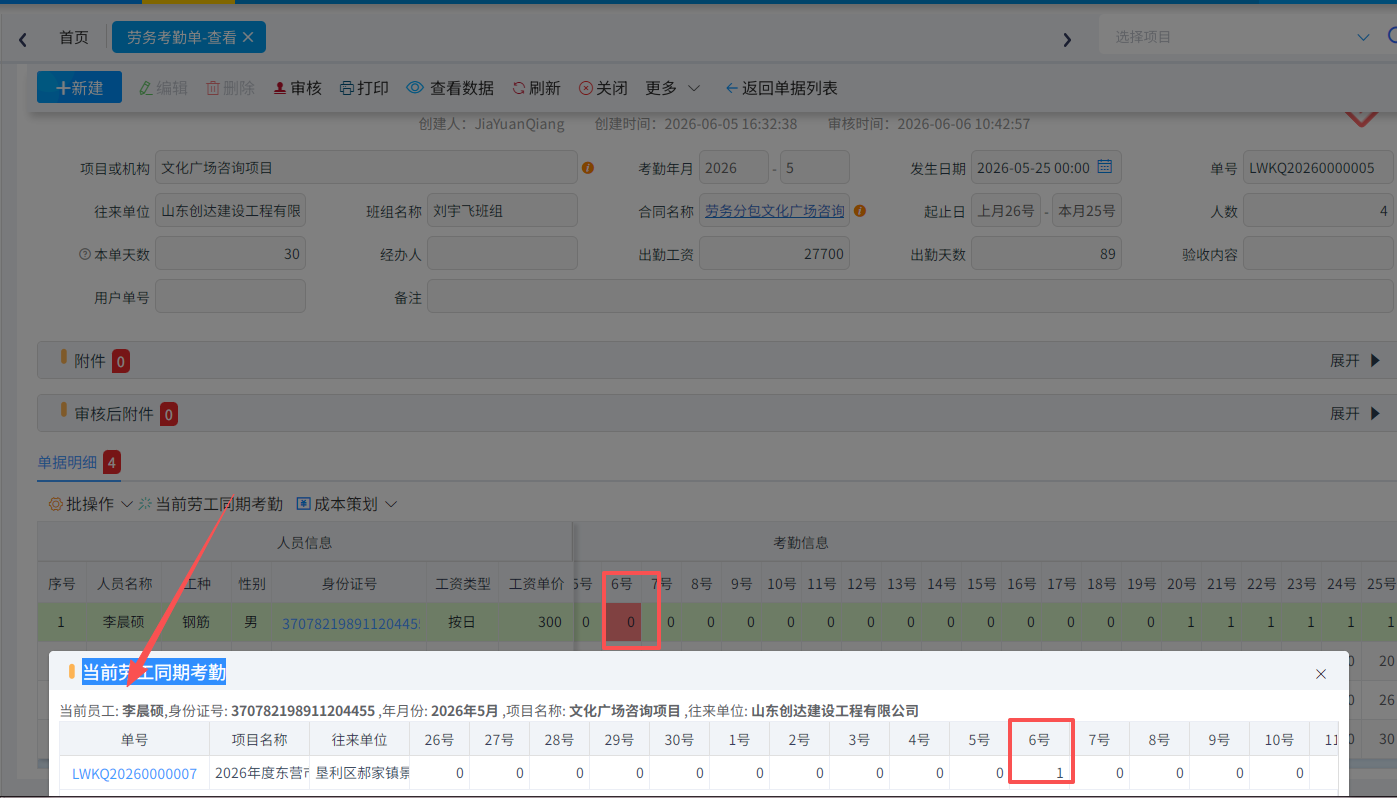Open the 成本策划 dropdown
The width and height of the screenshot is (1397, 798).
pos(346,504)
